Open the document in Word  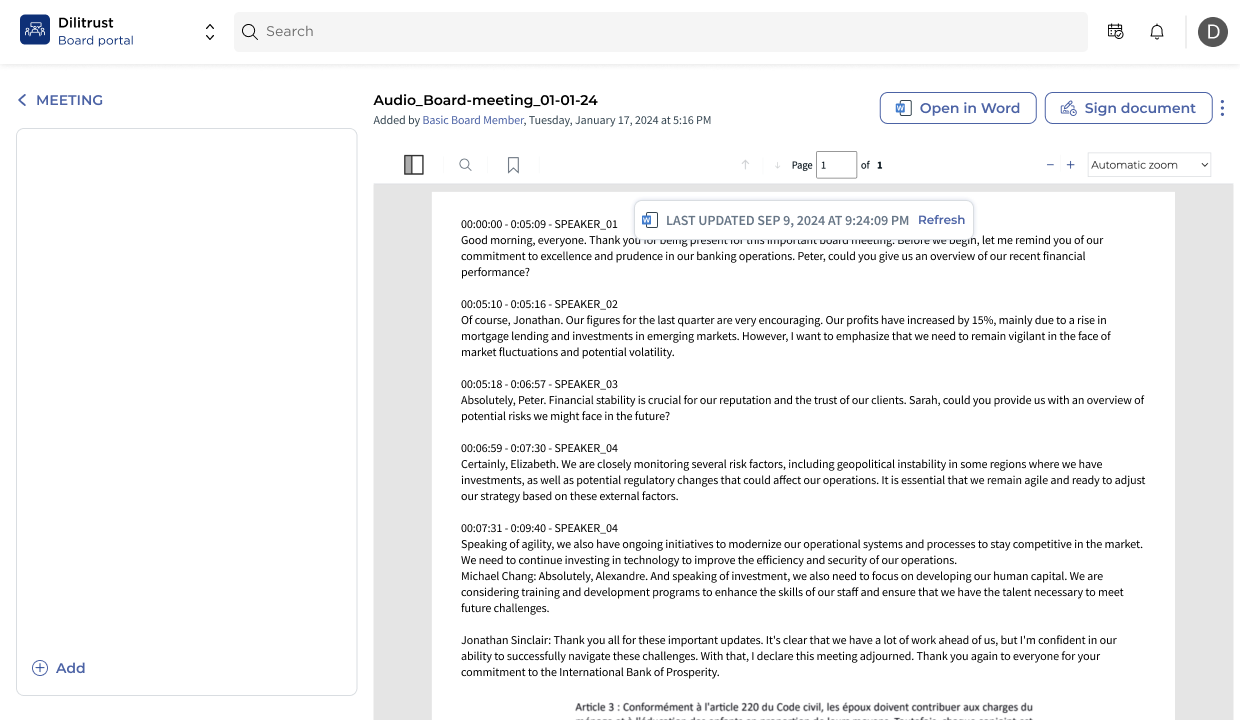pos(957,108)
